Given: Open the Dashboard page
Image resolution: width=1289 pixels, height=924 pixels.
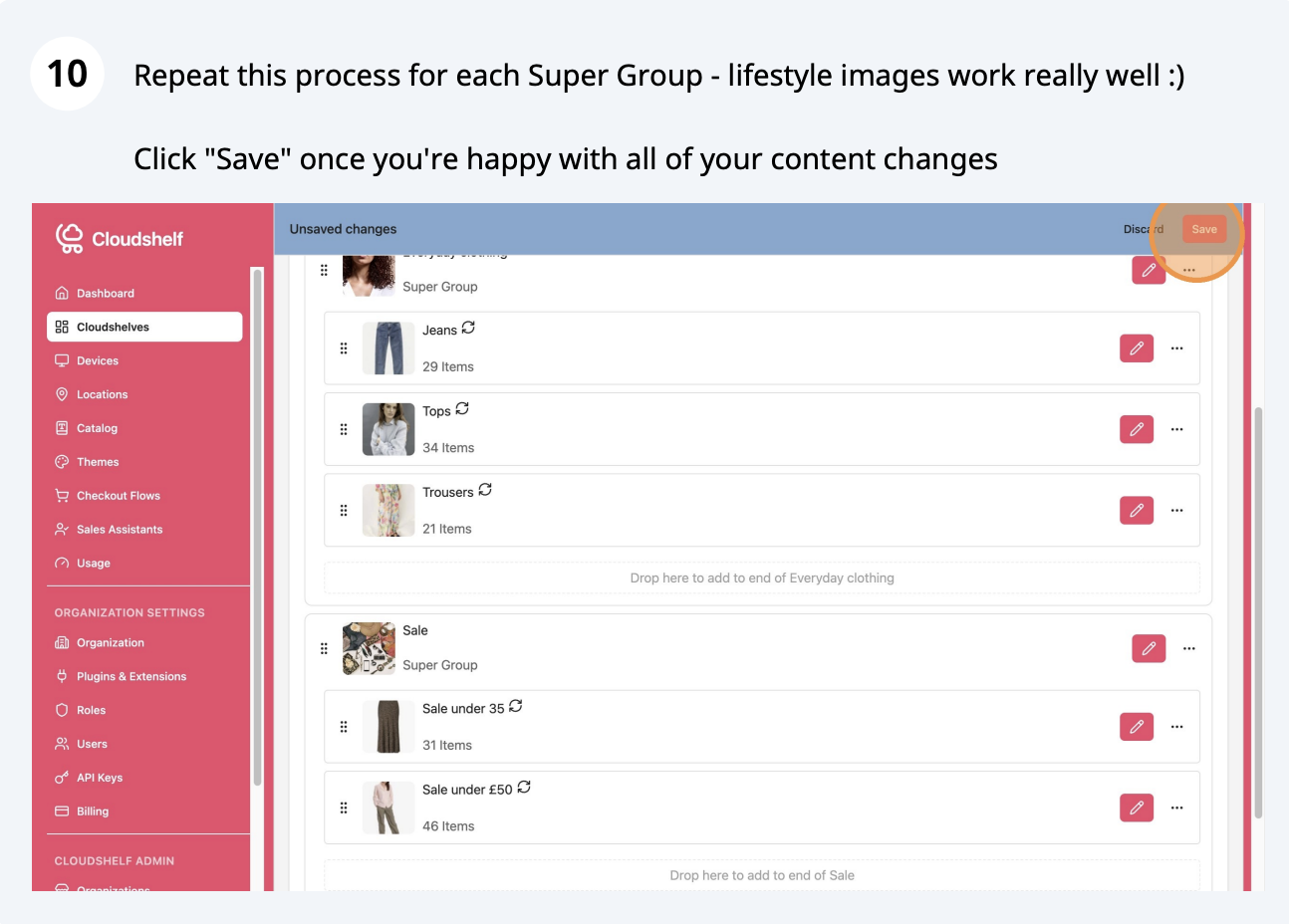Looking at the screenshot, I should (144, 293).
